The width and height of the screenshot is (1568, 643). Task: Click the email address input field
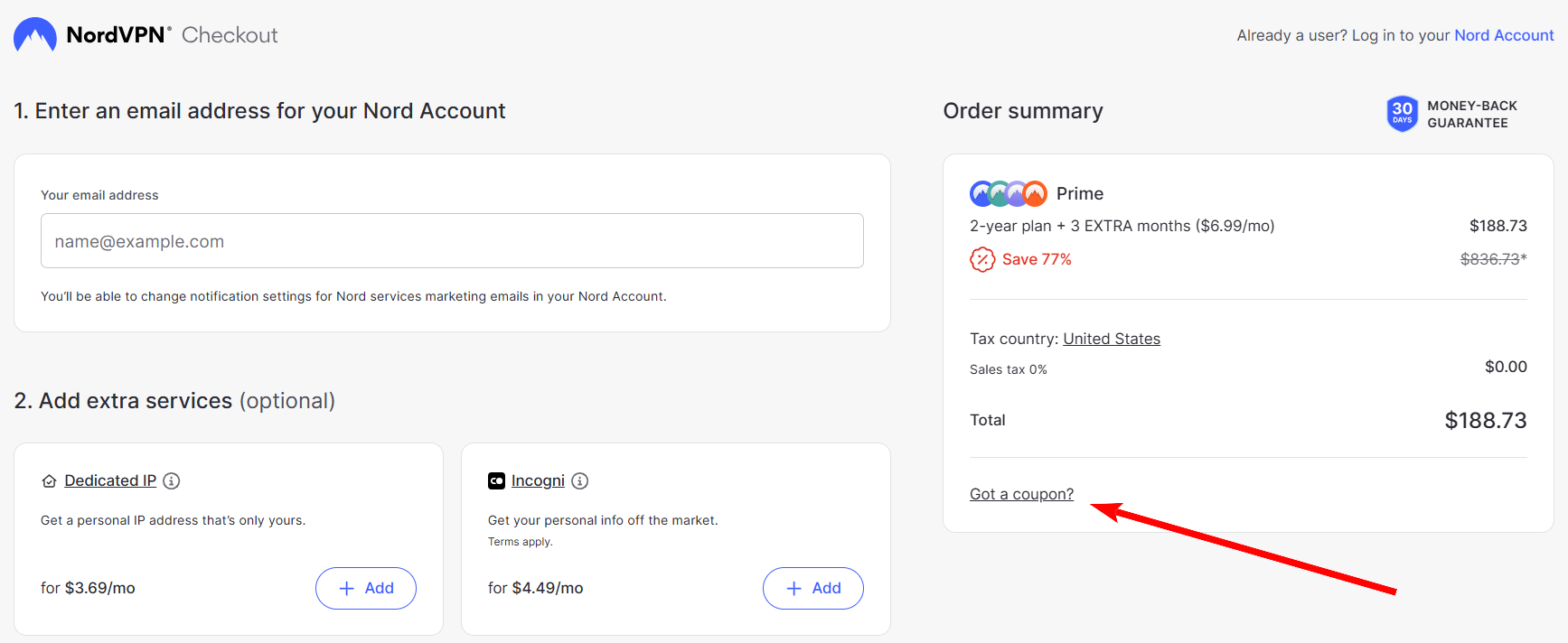[x=452, y=240]
